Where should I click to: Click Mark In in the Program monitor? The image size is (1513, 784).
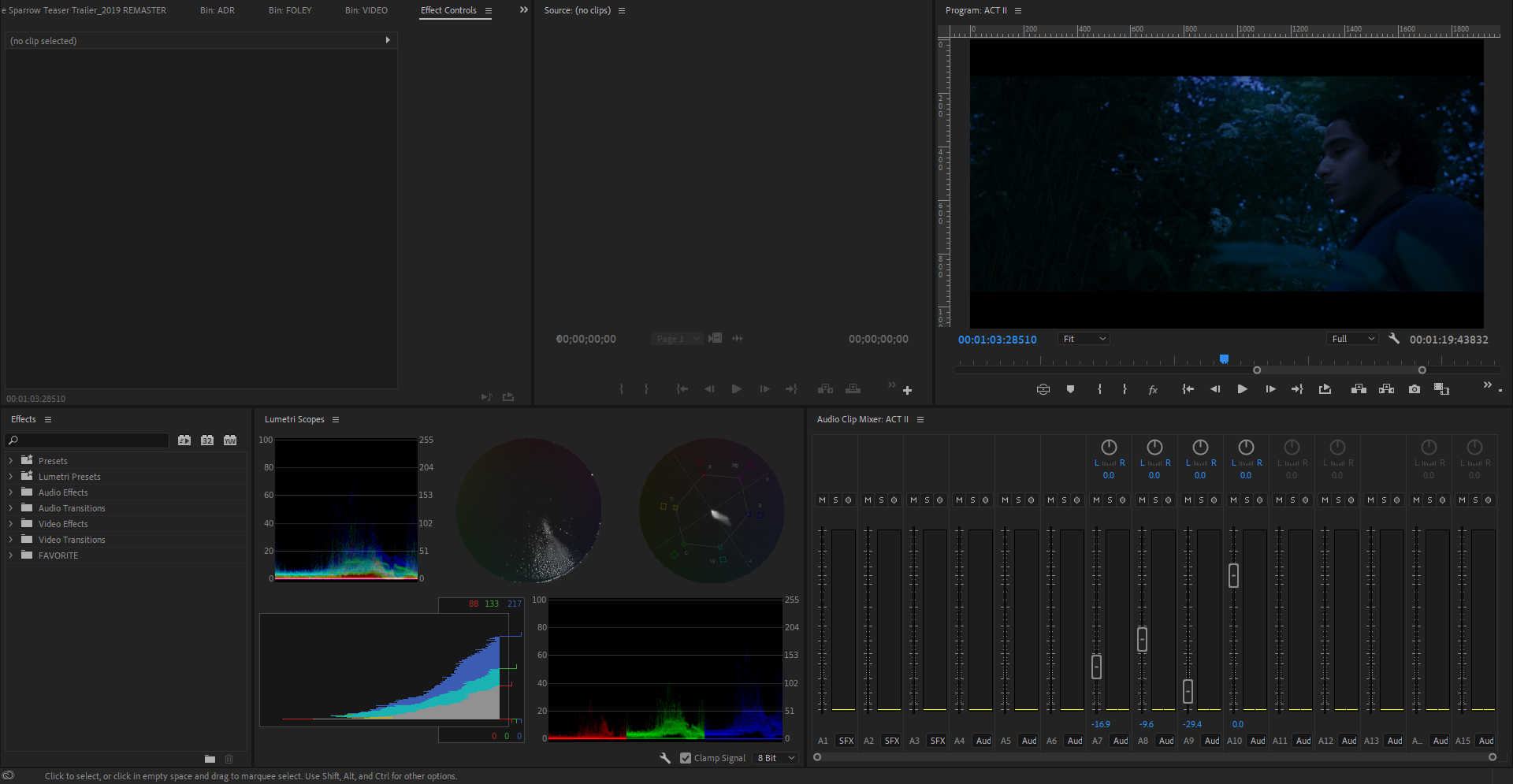[x=1099, y=389]
